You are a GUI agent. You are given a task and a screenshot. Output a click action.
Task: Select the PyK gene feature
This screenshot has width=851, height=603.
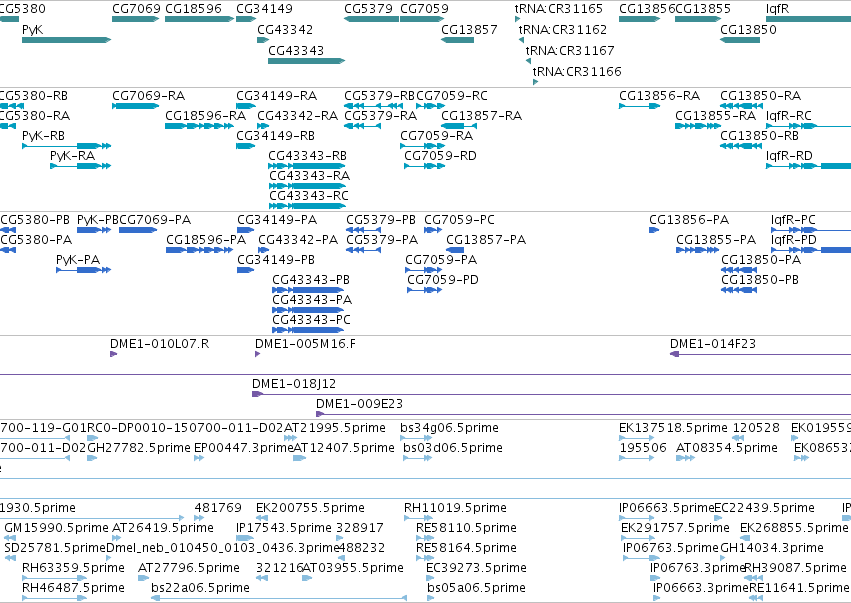66,40
